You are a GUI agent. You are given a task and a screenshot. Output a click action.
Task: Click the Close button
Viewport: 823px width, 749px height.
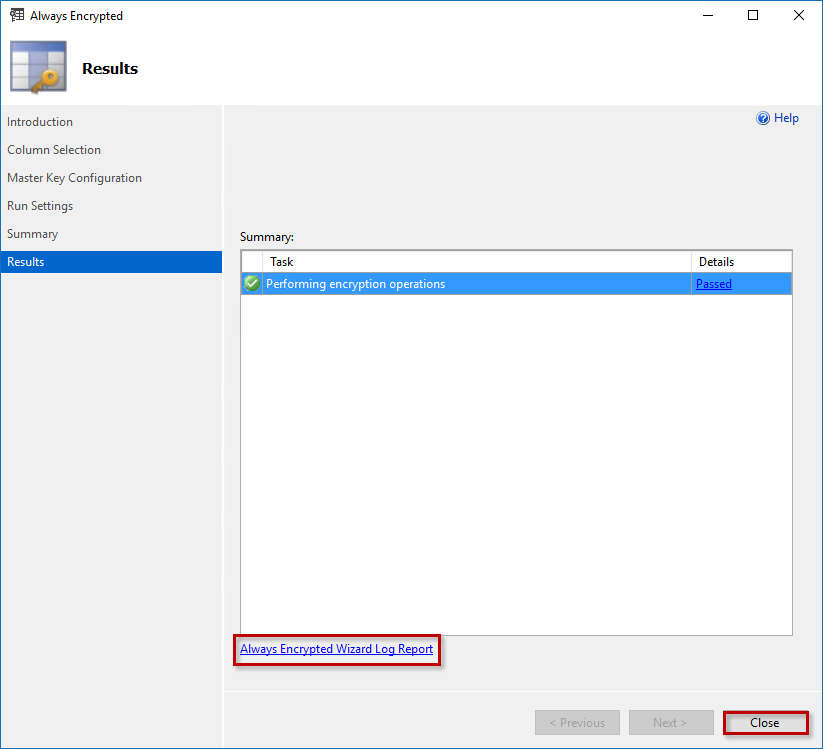(765, 723)
